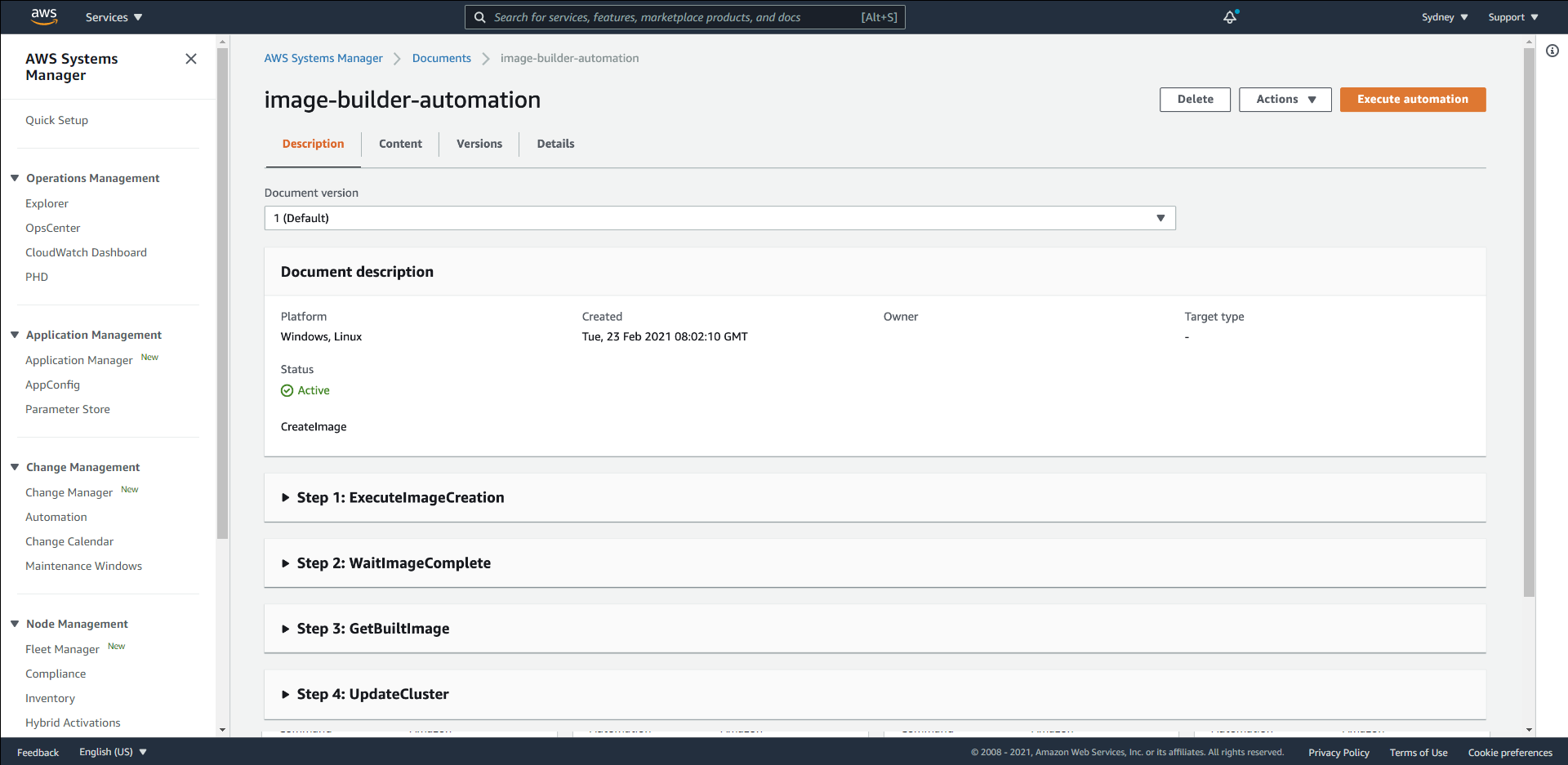This screenshot has width=1568, height=765.
Task: Open the Support dropdown
Action: pos(1513,17)
